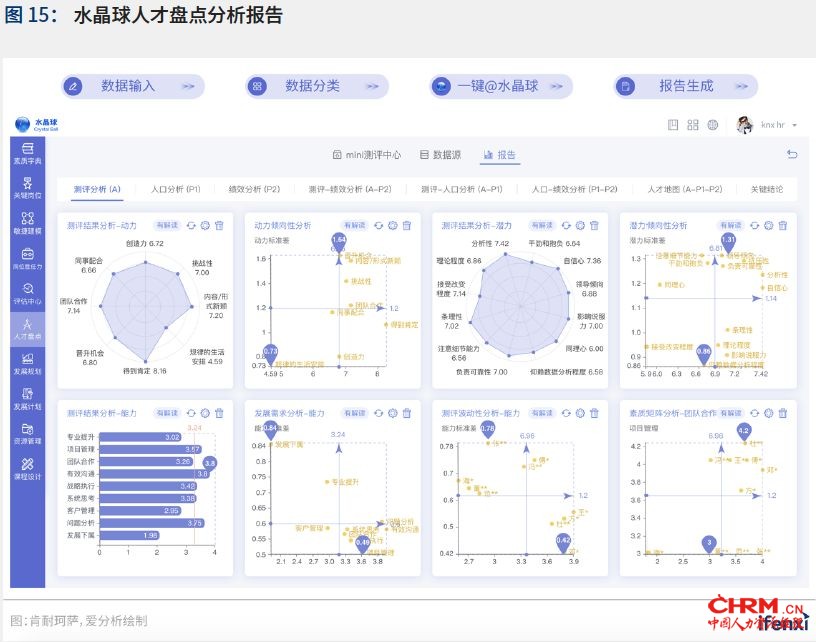This screenshot has height=642, width=816.
Task: Refresh the 动力倾向性分析 chart
Action: [379, 226]
